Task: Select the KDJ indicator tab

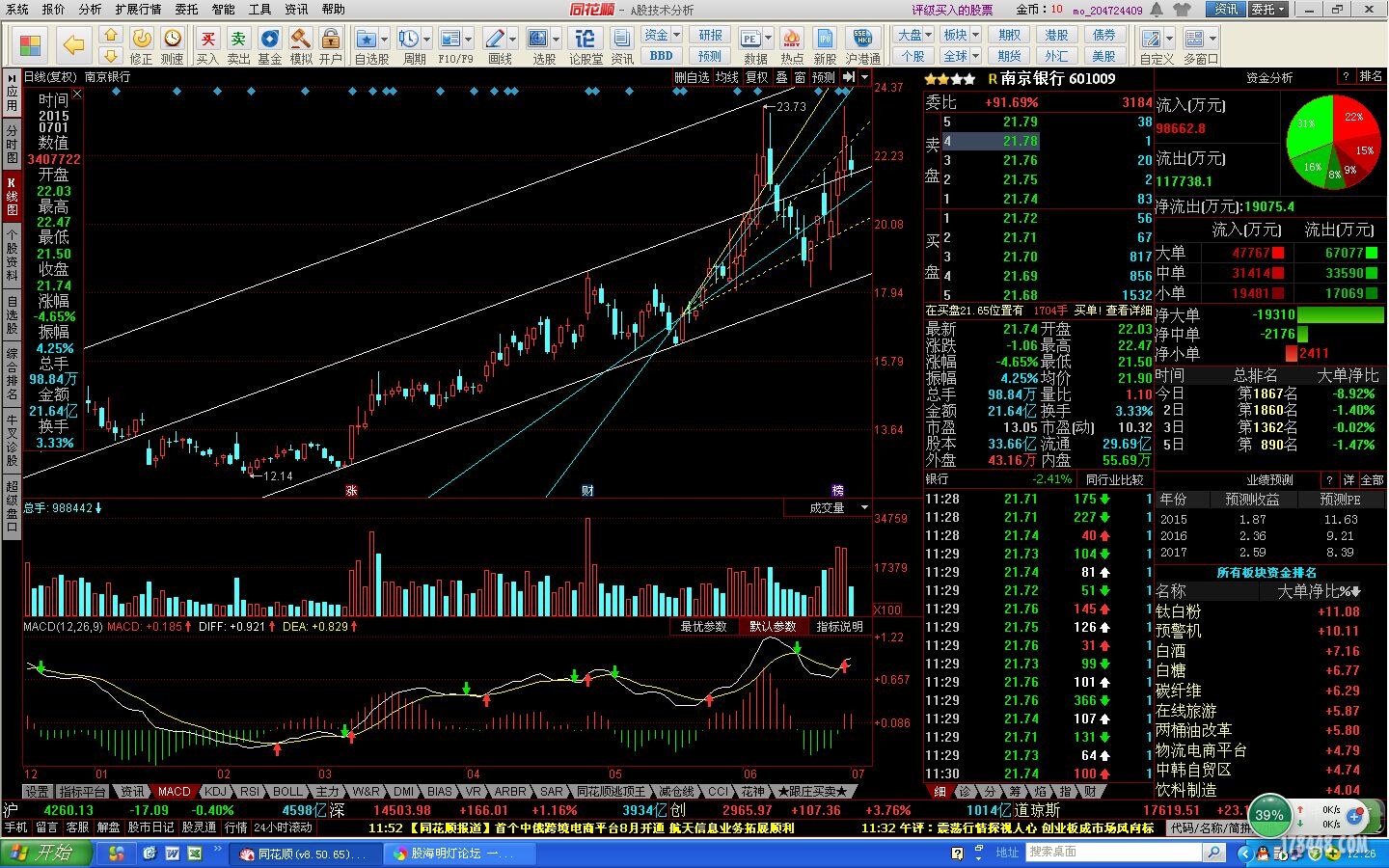Action: click(x=215, y=791)
